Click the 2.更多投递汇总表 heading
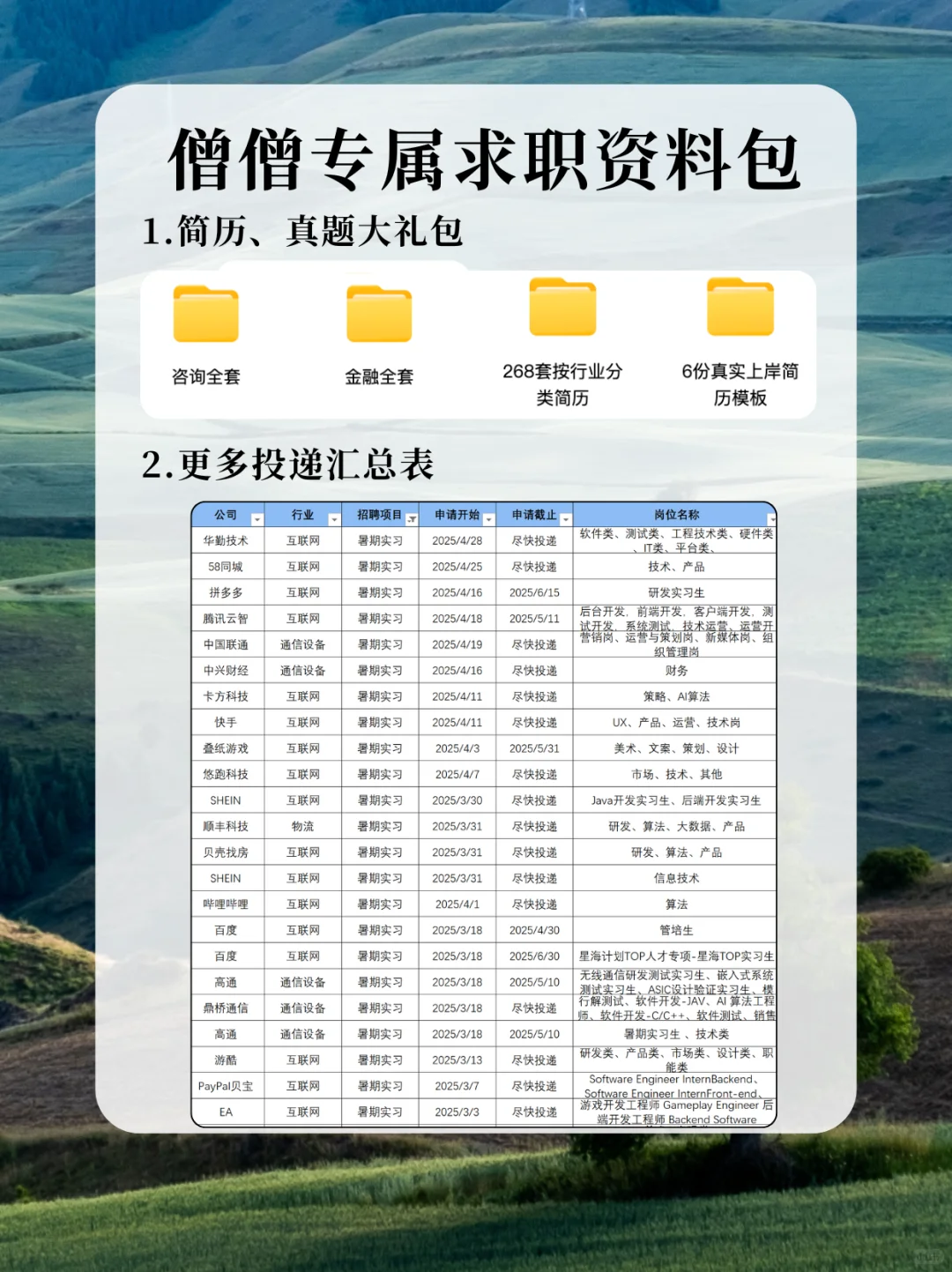 click(x=288, y=465)
